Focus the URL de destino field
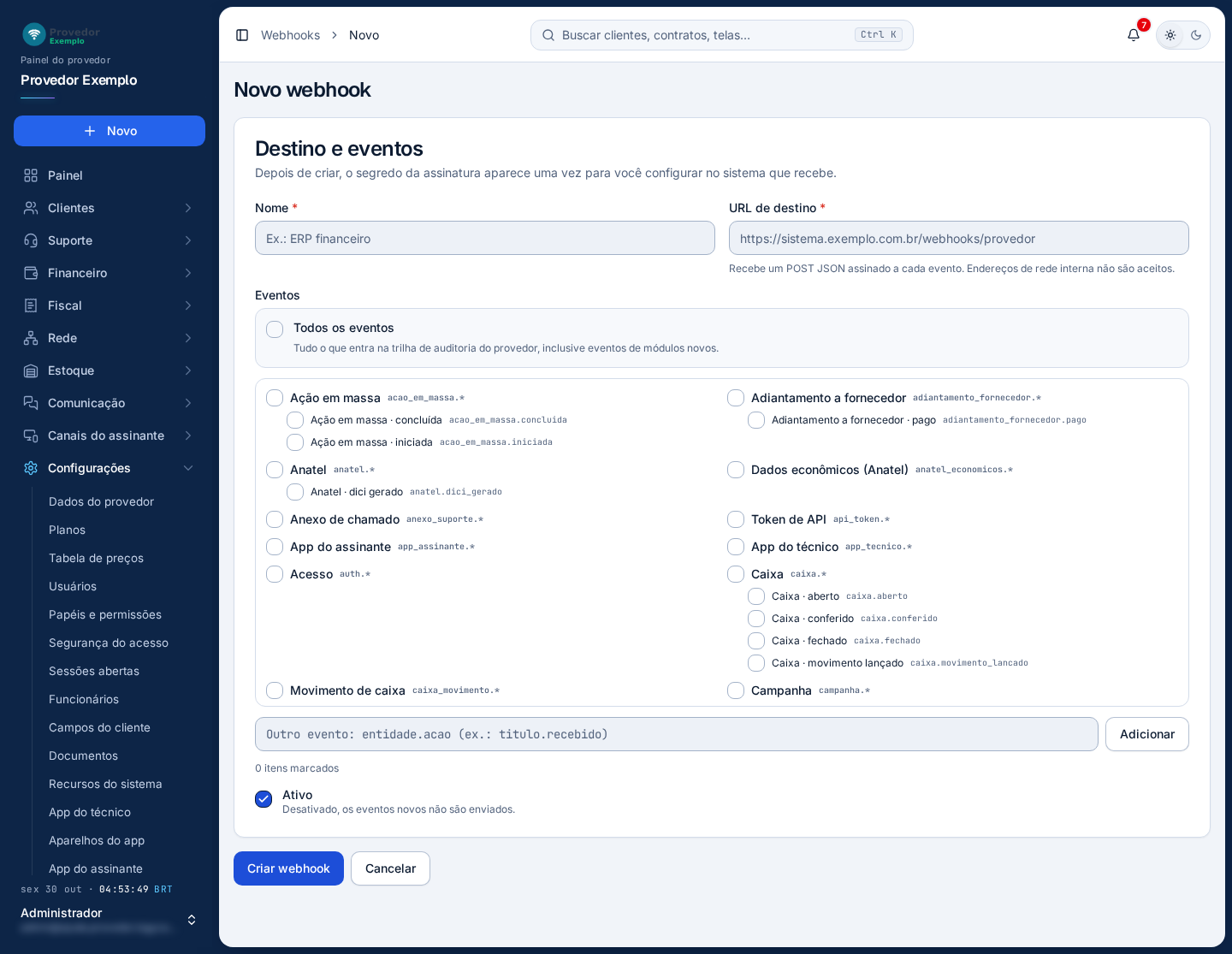This screenshot has width=1232, height=954. 959,238
